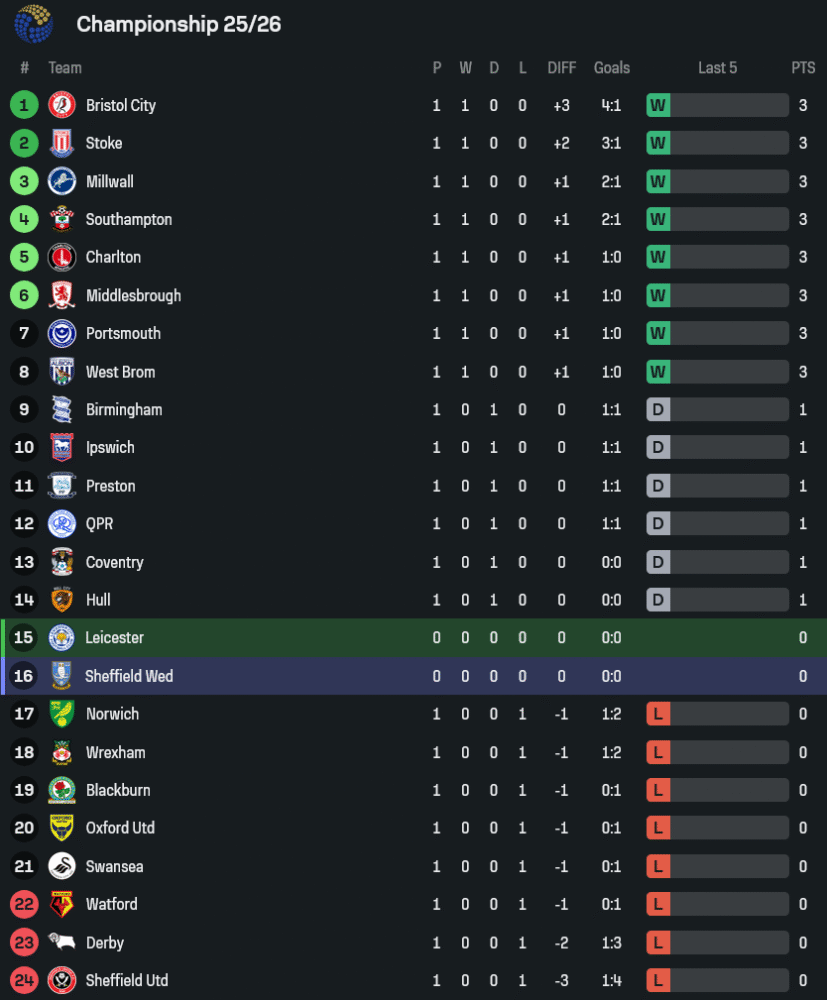Image resolution: width=827 pixels, height=1000 pixels.
Task: Click the Stoke club crest
Action: pos(62,143)
